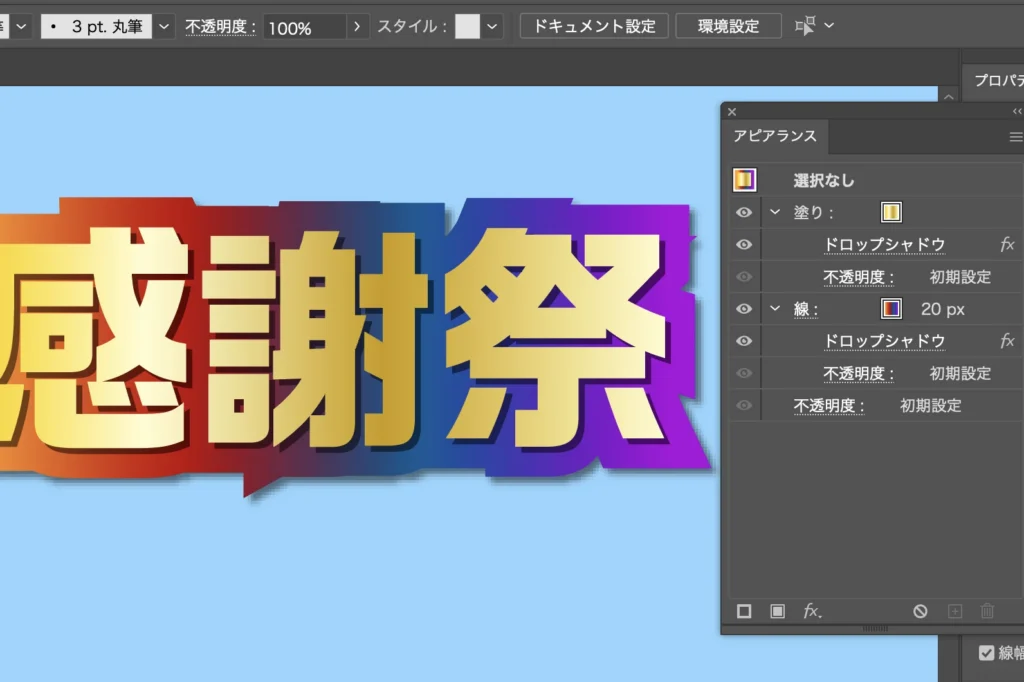Click the gold gradient fill swatch
1024x682 pixels.
click(891, 212)
